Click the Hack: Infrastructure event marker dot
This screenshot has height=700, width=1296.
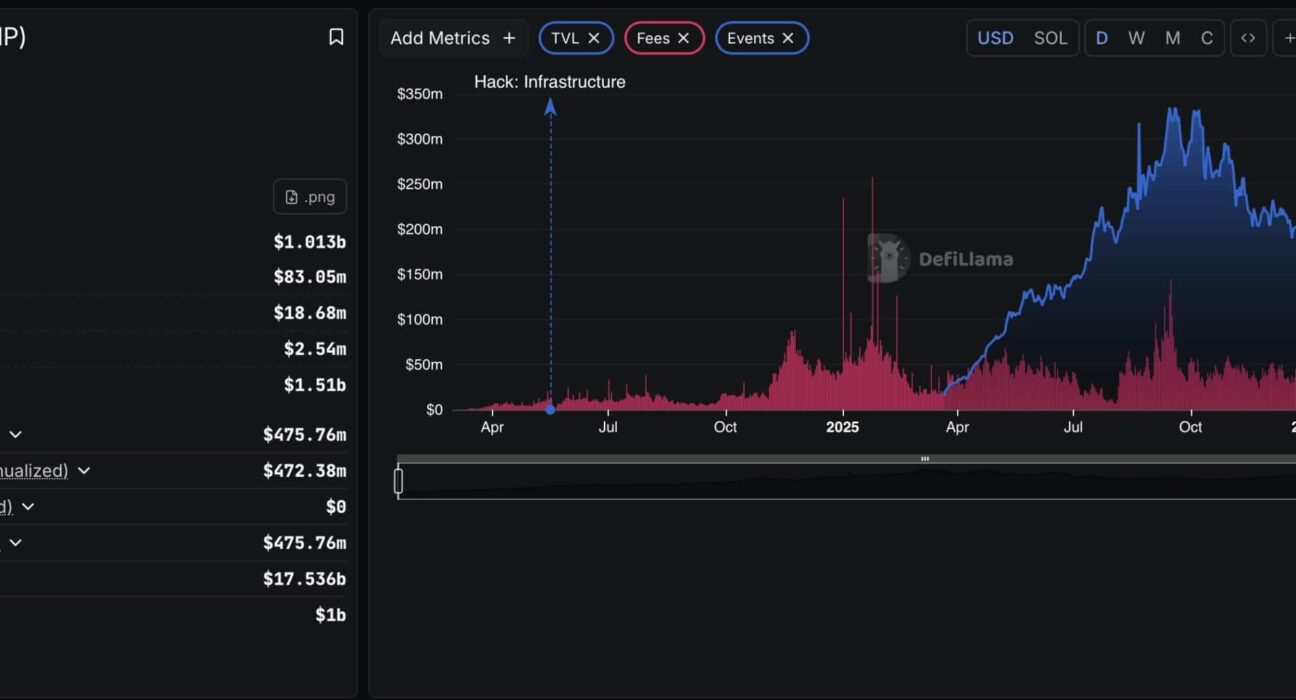[x=550, y=409]
